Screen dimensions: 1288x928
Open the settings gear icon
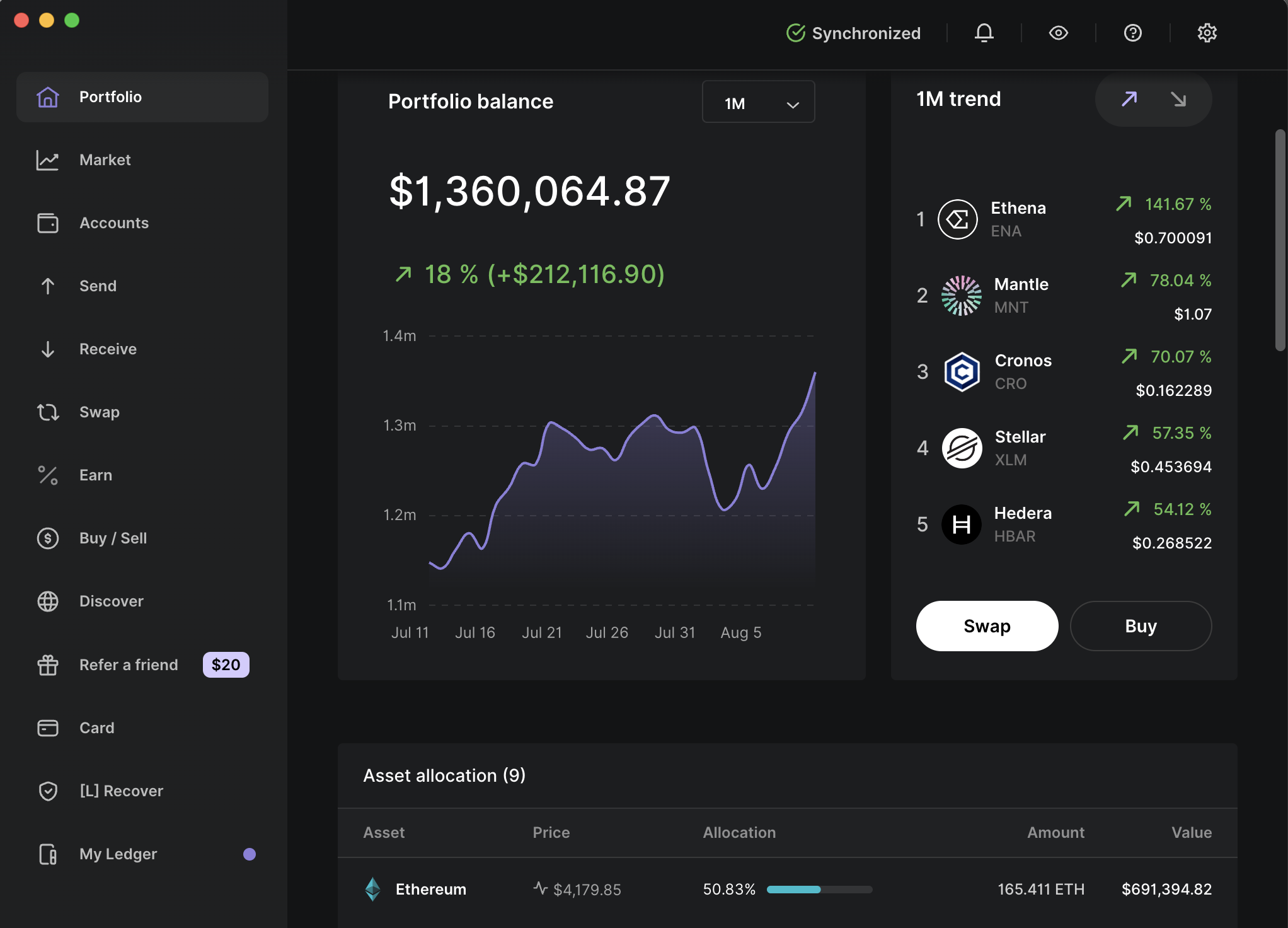tap(1207, 33)
